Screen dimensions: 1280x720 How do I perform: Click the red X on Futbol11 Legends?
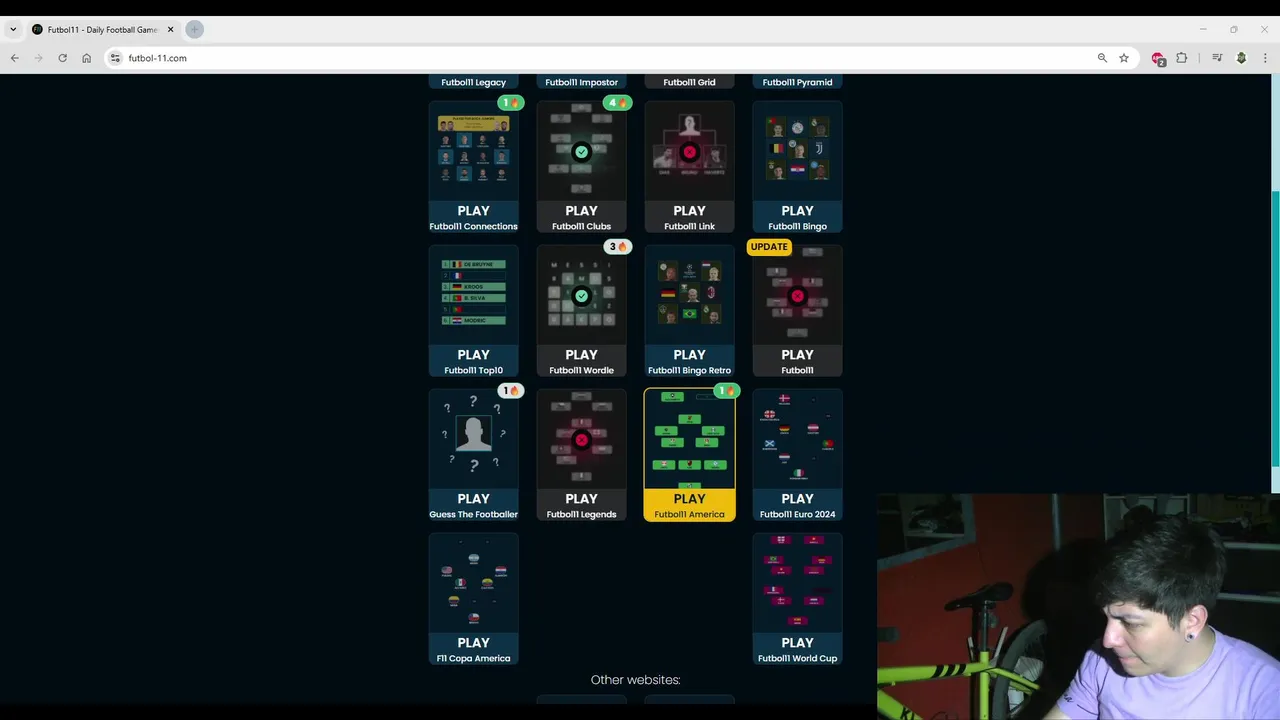tap(581, 440)
